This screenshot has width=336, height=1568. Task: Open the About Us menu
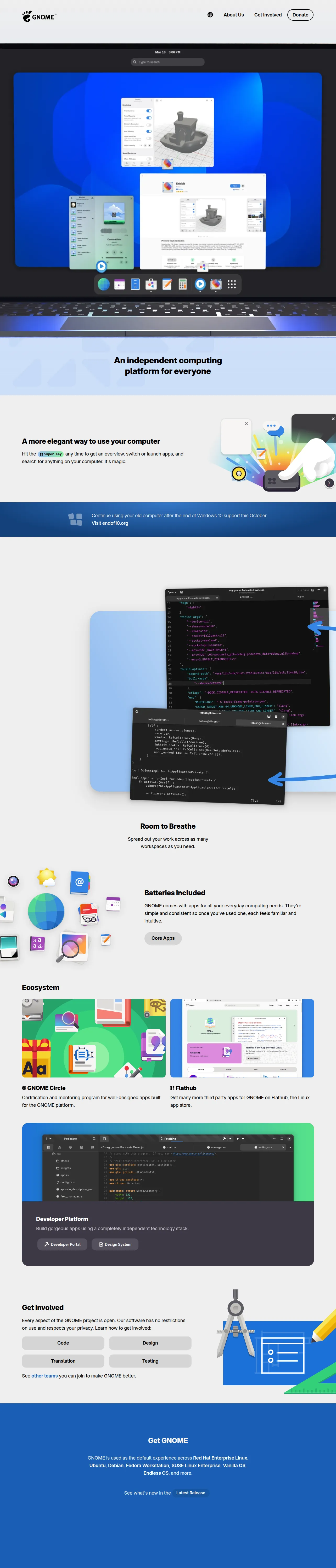click(234, 15)
